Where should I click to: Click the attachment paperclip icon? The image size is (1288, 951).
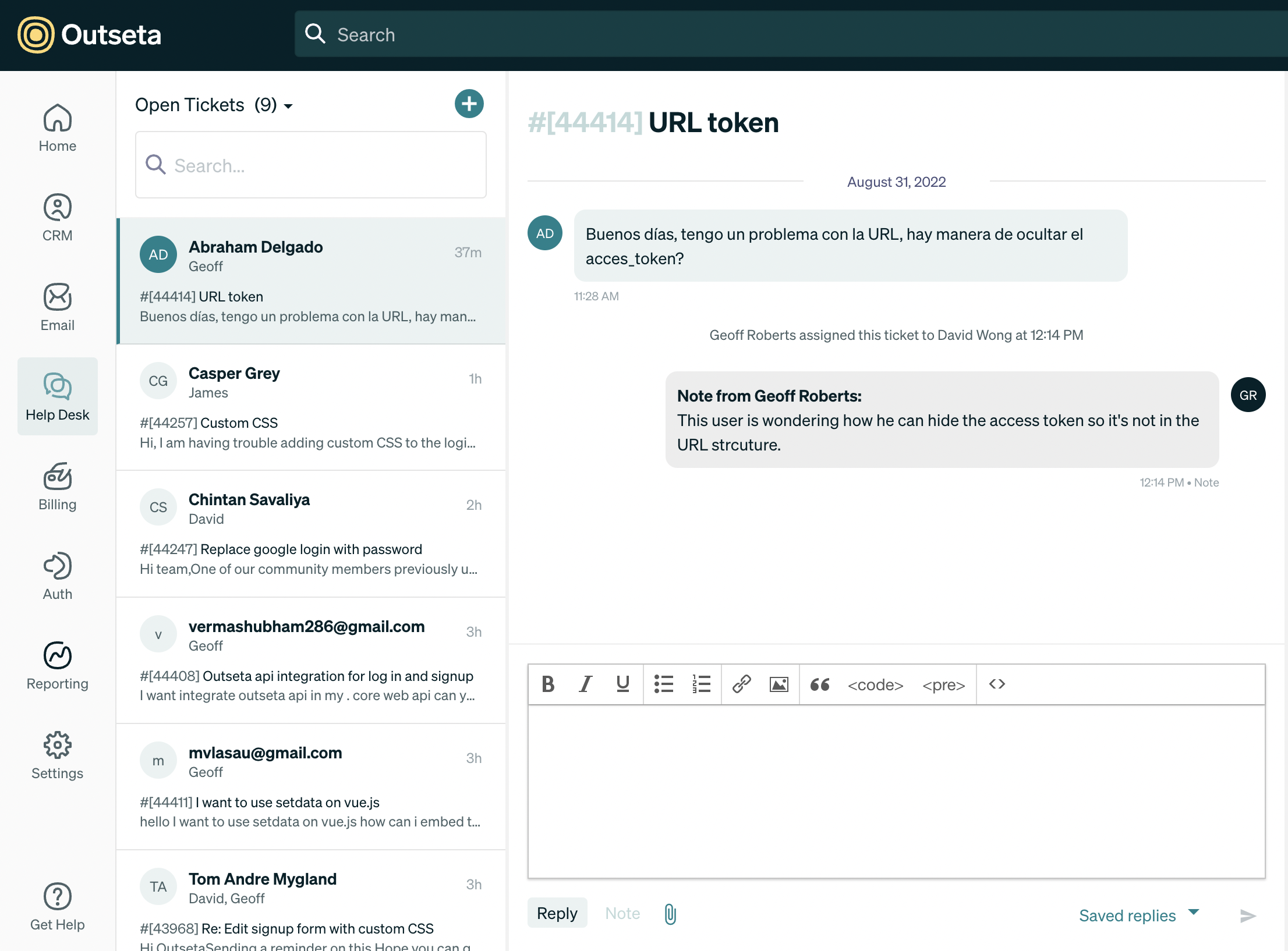pyautogui.click(x=670, y=914)
